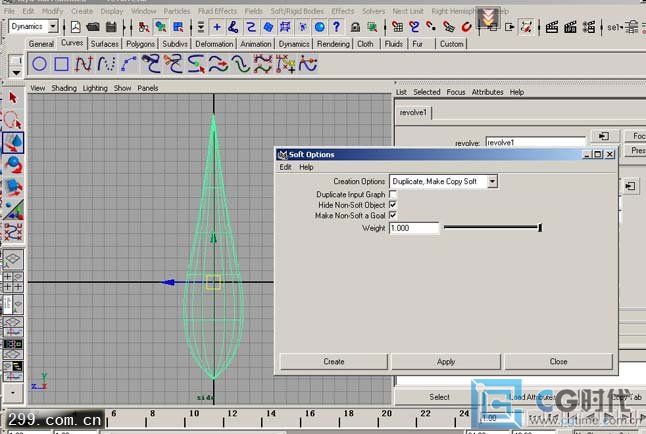Toggle Make Non-Soft a Goal checkbox

click(x=393, y=215)
